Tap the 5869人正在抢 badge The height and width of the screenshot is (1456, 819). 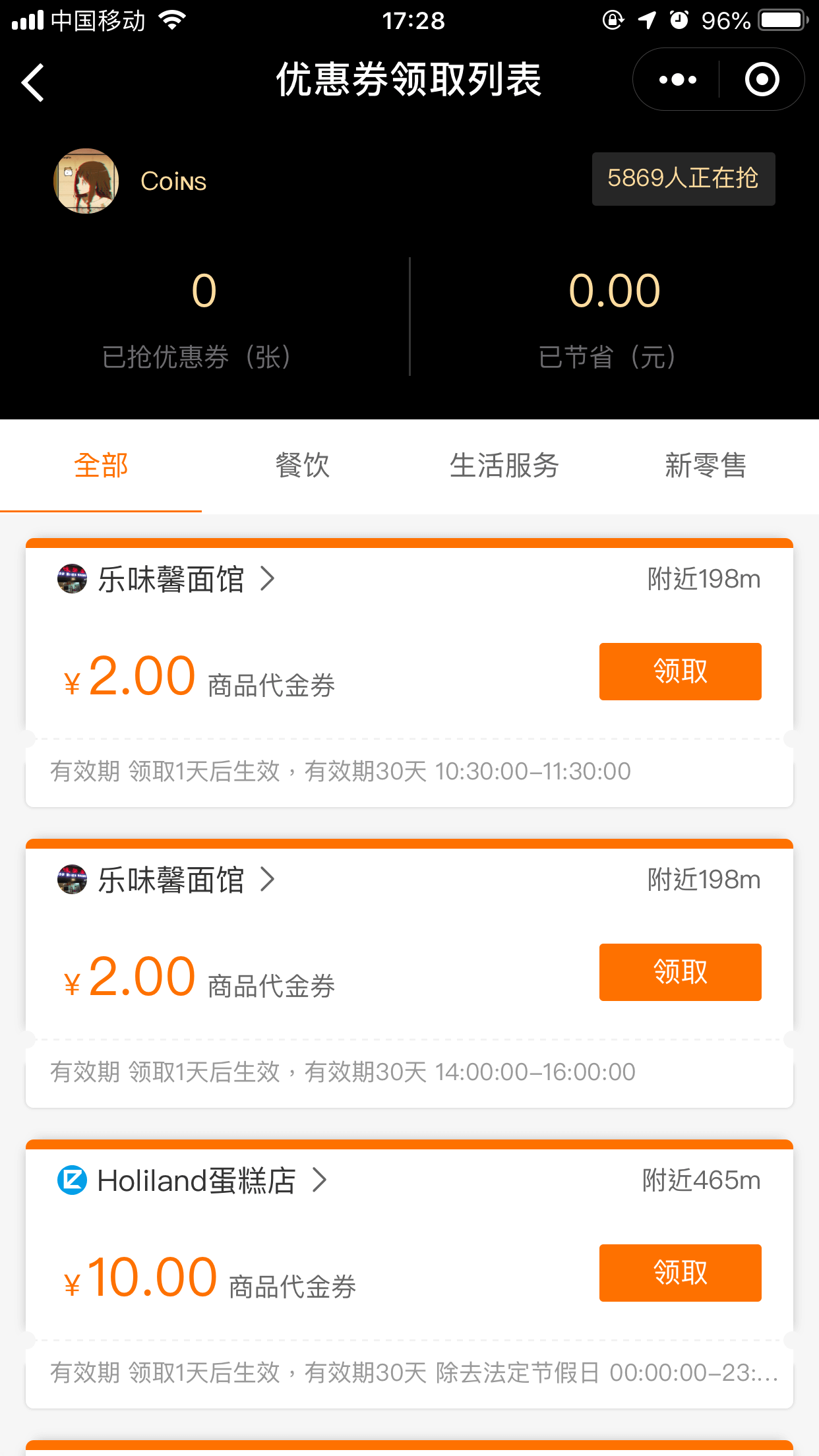coord(683,179)
